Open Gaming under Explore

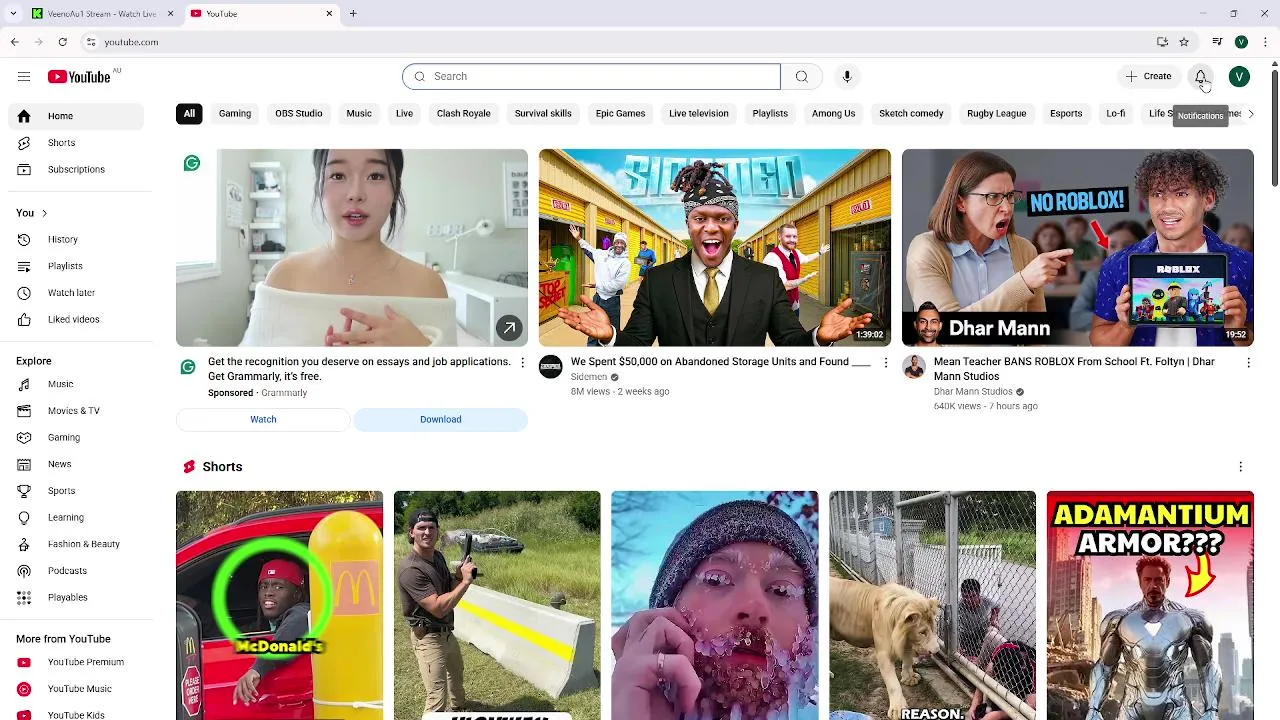pos(76,437)
